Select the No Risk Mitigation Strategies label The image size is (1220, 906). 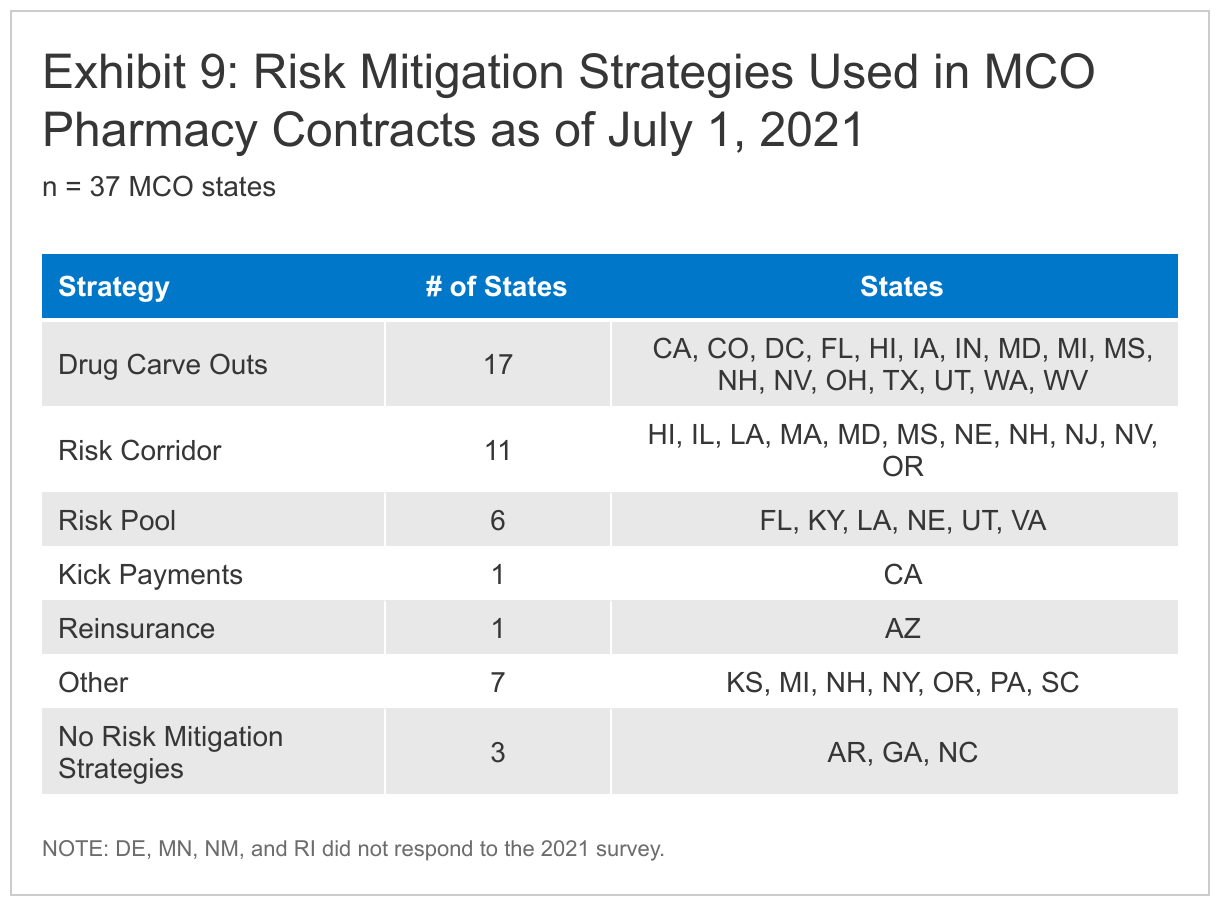click(x=170, y=753)
